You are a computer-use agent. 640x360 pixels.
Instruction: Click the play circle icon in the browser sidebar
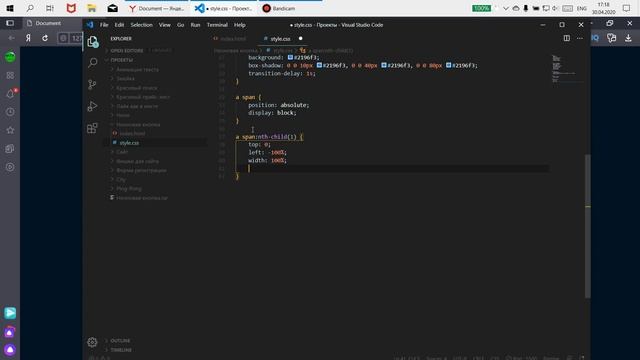coord(10,167)
